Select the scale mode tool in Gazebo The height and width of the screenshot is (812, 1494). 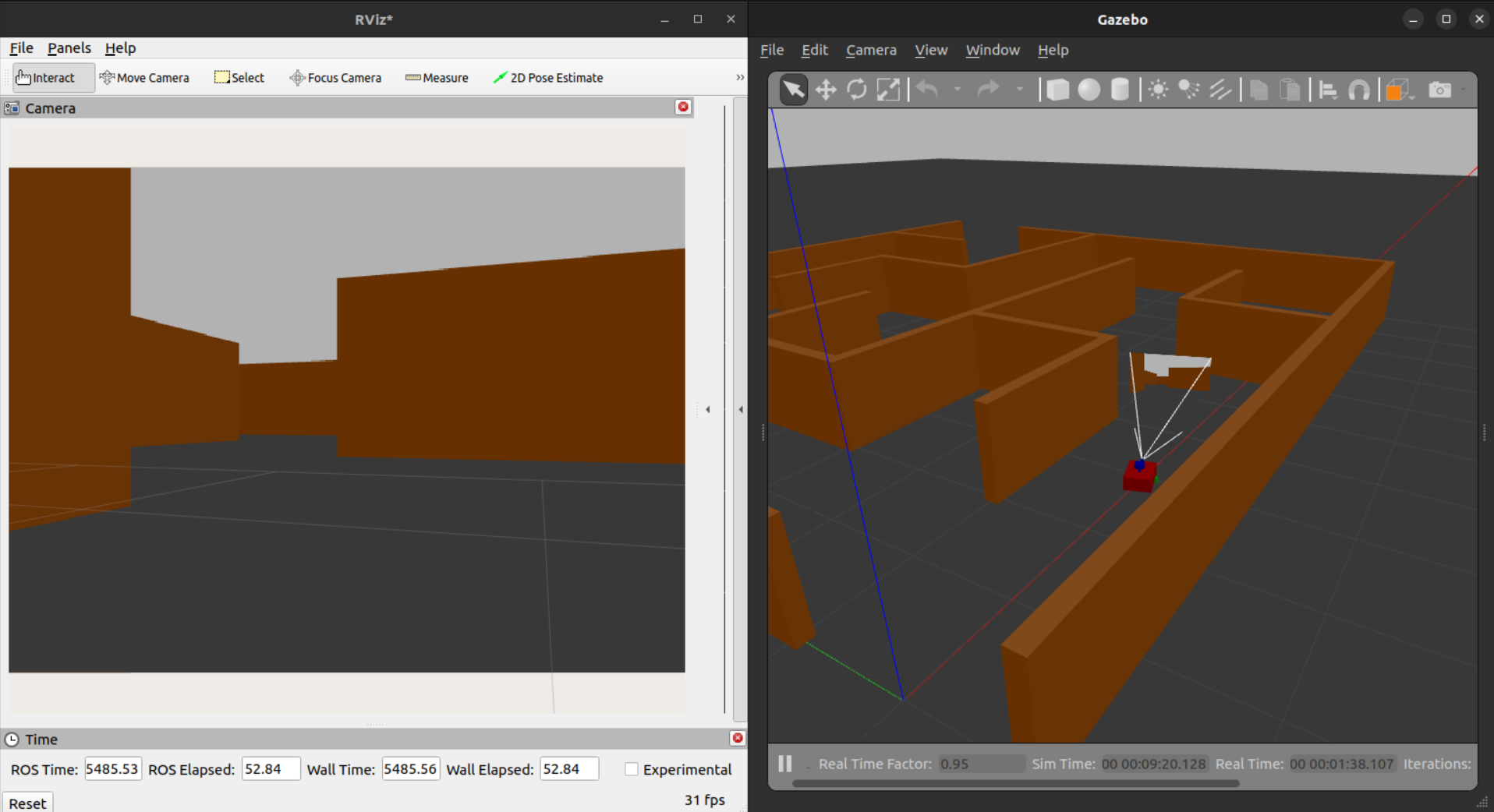[888, 90]
